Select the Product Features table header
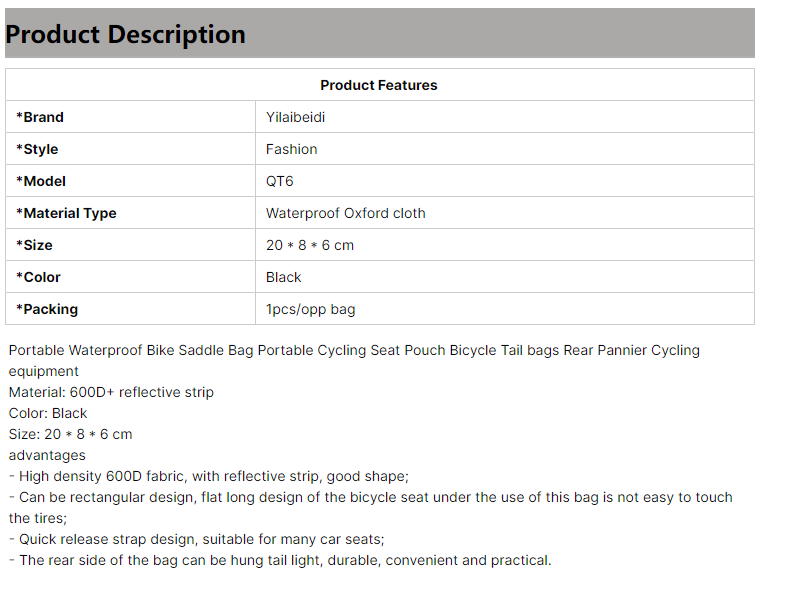795x594 pixels. [379, 85]
